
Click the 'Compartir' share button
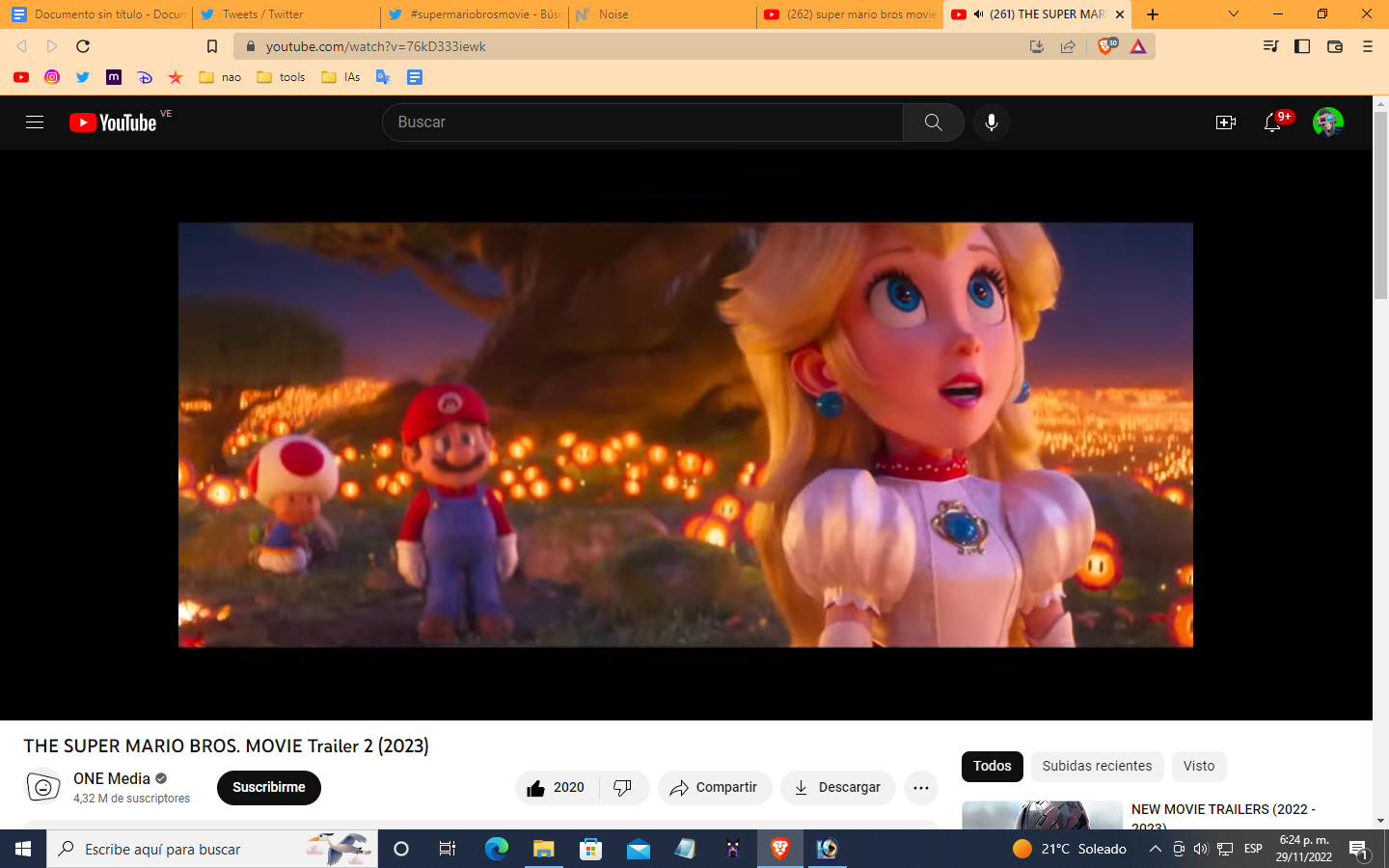tap(715, 788)
